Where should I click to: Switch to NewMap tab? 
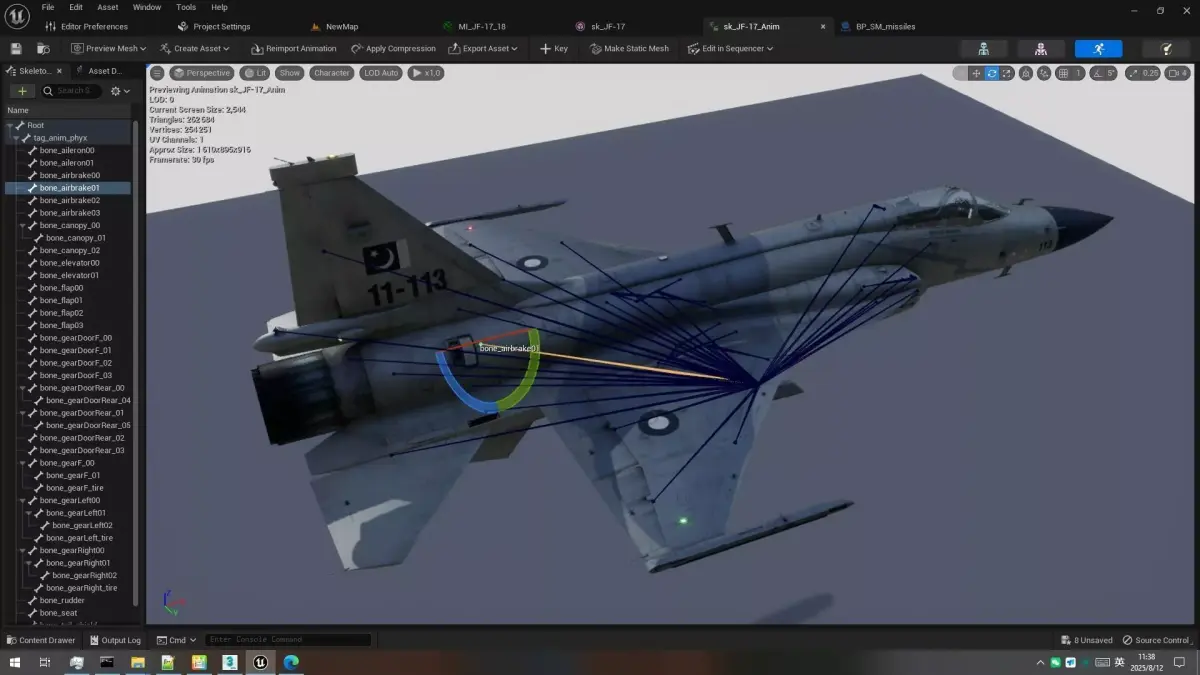pos(333,26)
